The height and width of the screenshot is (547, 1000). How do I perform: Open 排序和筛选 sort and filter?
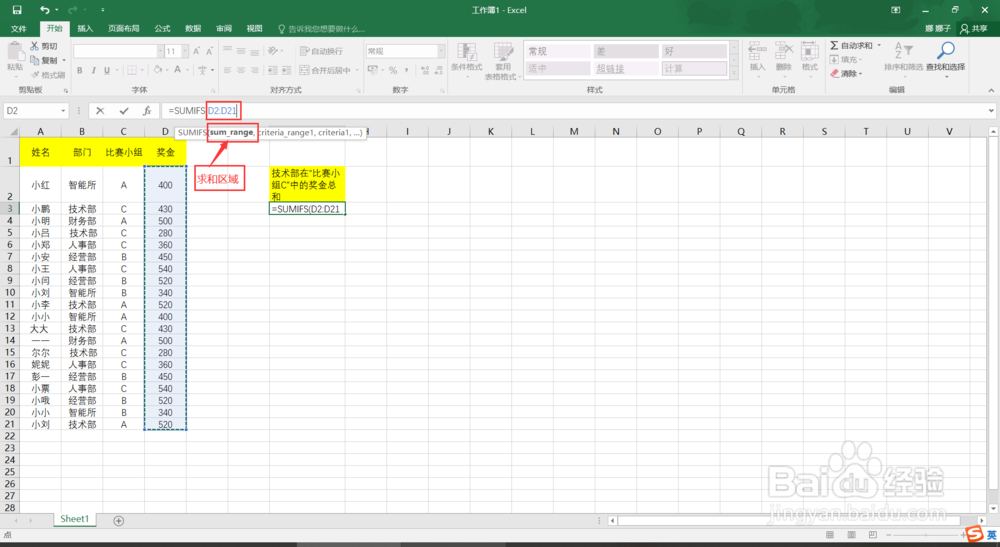[x=903, y=59]
